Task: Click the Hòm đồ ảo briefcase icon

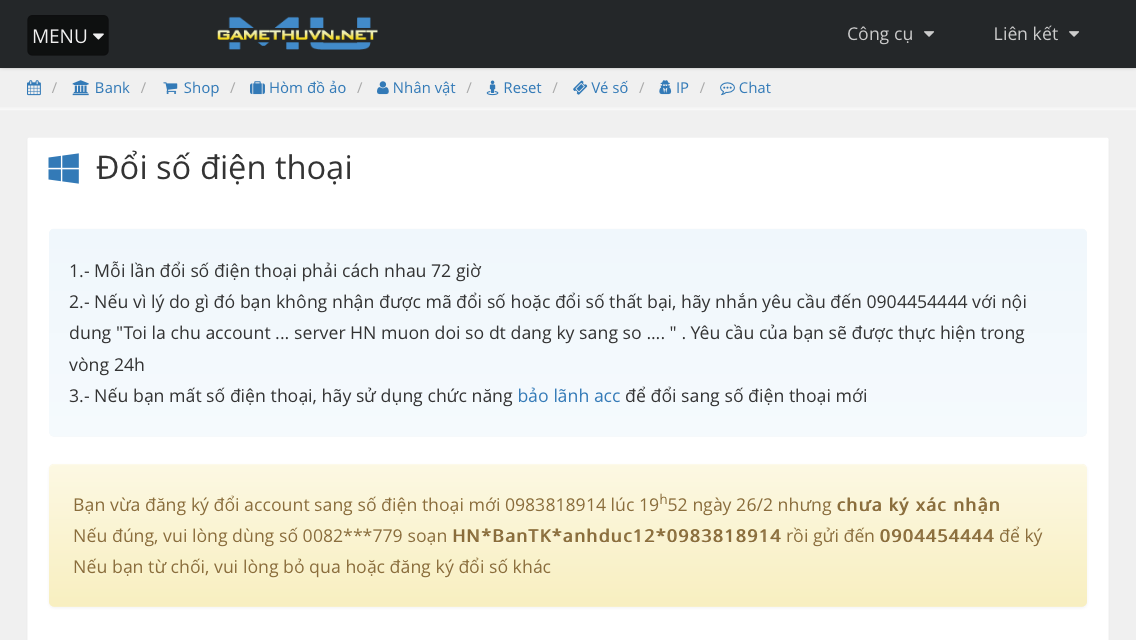Action: point(257,88)
